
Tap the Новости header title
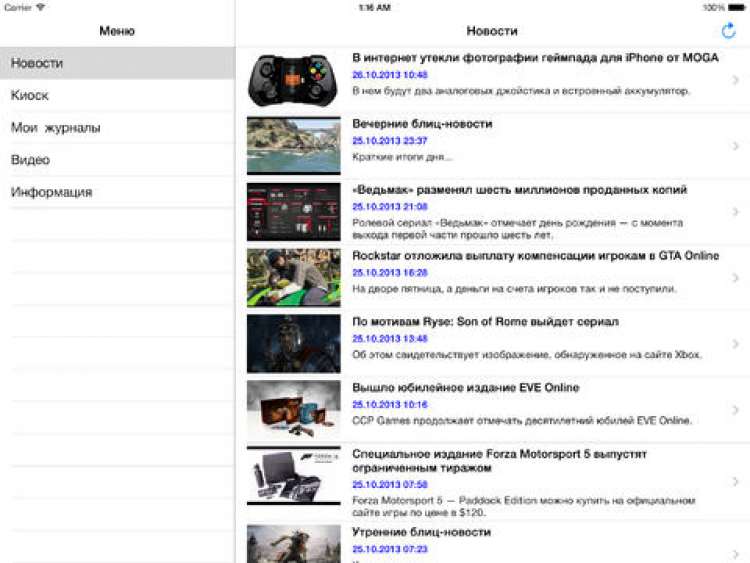(492, 31)
